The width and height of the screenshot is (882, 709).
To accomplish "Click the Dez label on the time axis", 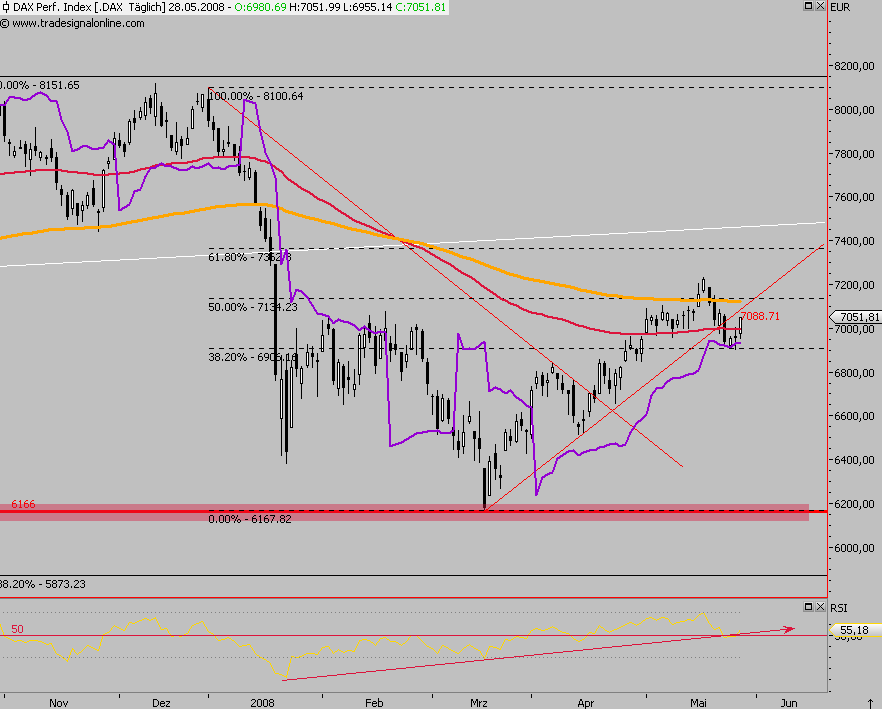I will (161, 703).
